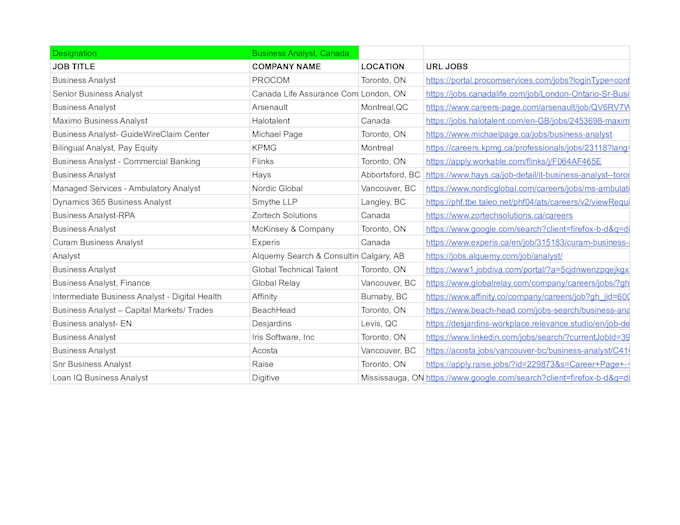
Task: Select the 'Curam Business Analyst' cell
Action: tap(150, 242)
